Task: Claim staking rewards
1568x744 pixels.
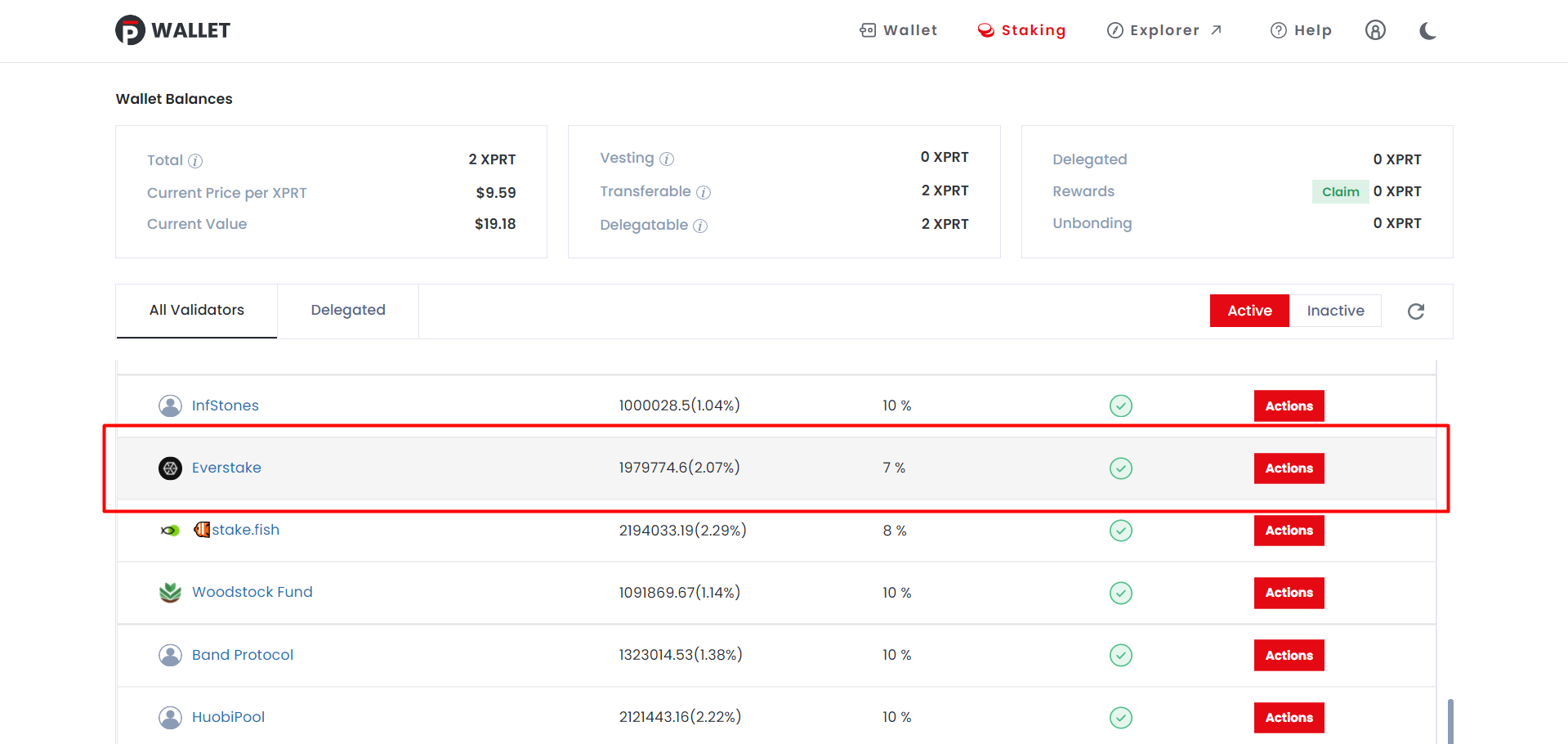Action: 1340,191
